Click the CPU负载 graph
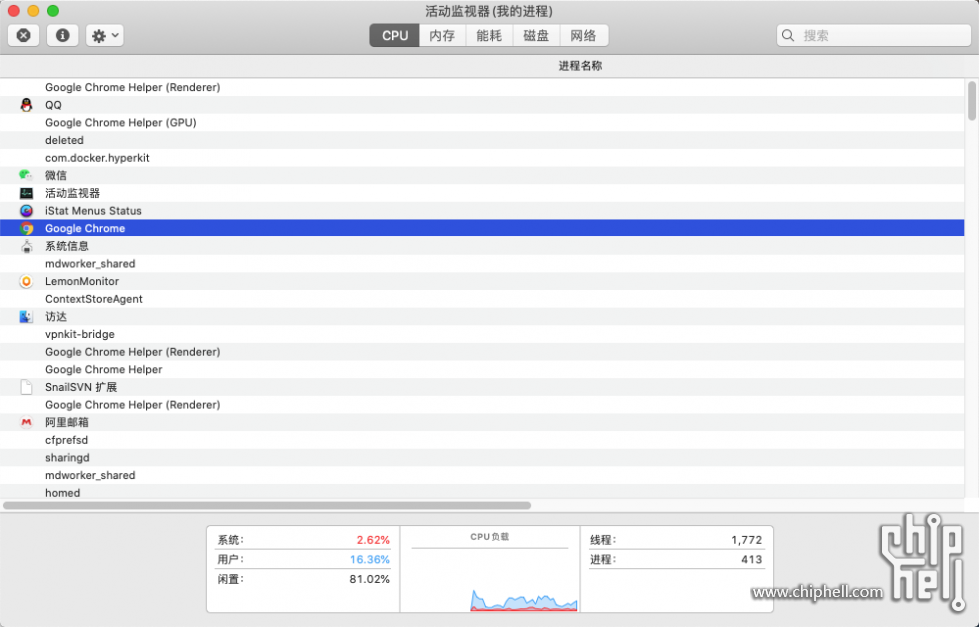979x627 pixels. coord(490,579)
